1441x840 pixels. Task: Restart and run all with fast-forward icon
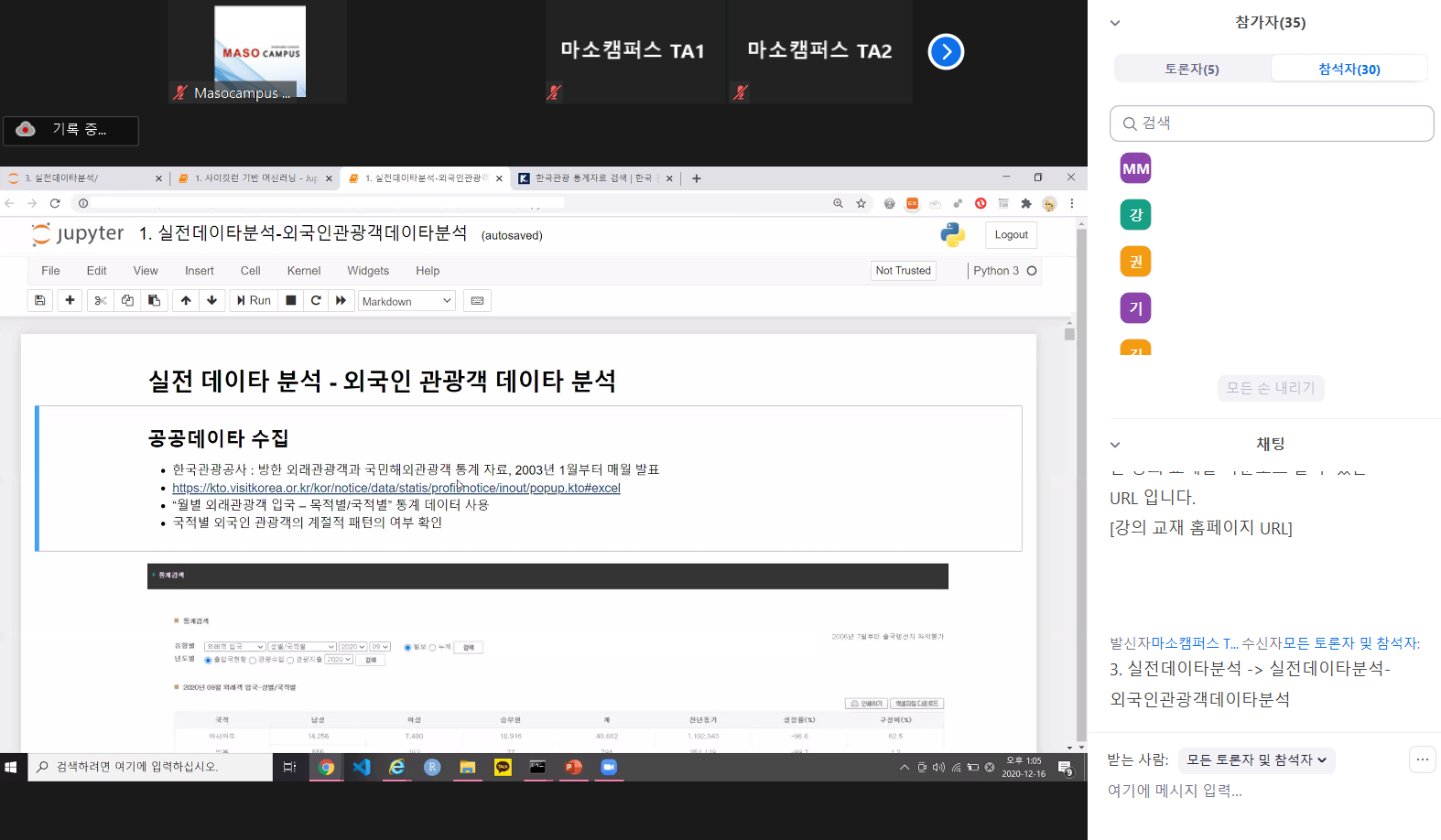[x=341, y=300]
